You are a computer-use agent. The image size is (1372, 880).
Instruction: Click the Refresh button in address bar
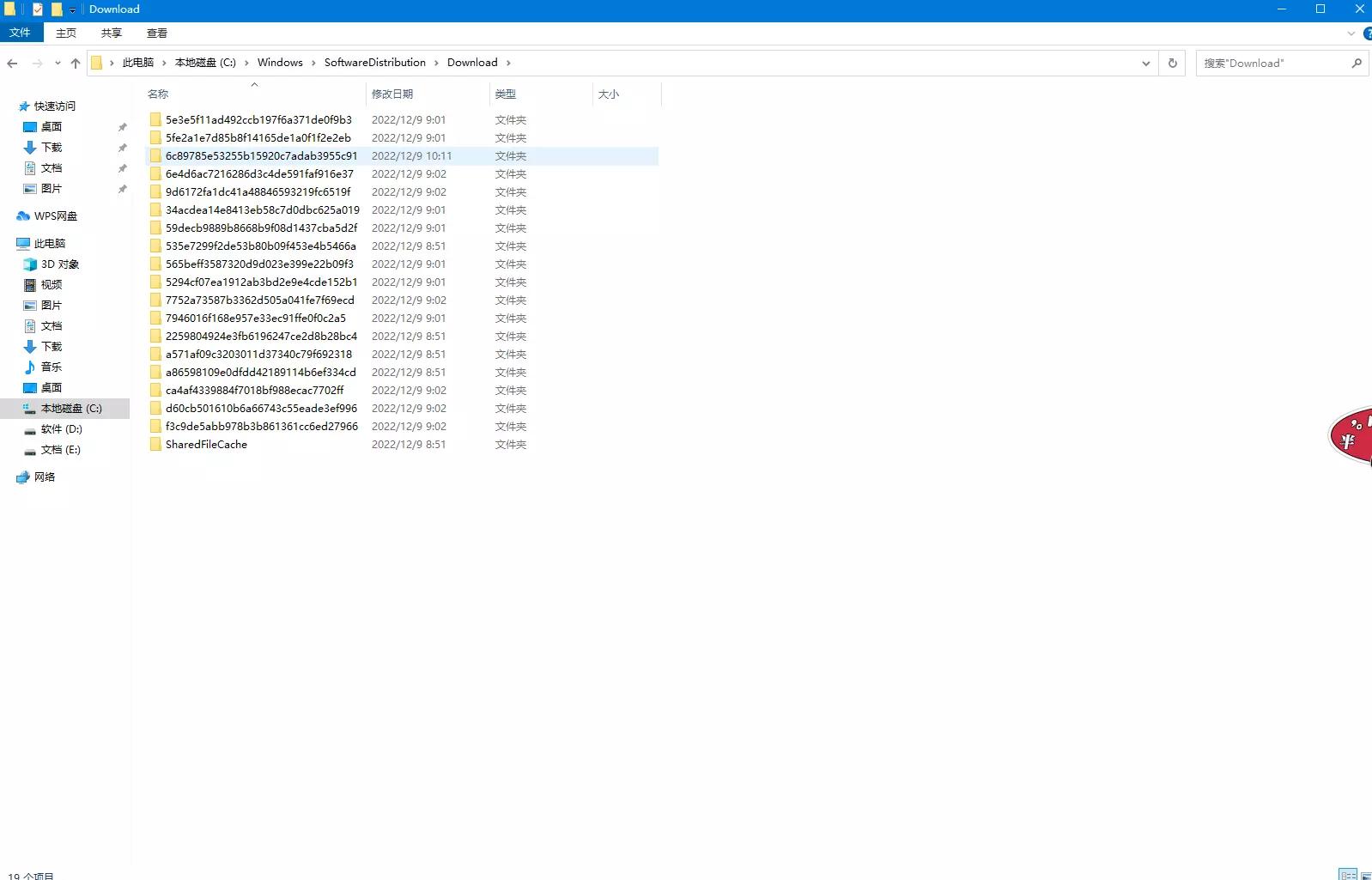(1172, 63)
